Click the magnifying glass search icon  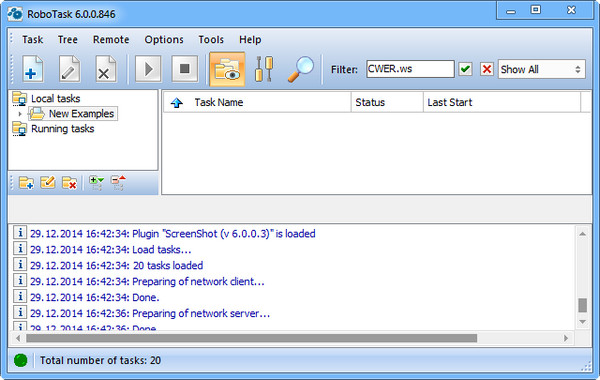[x=300, y=69]
